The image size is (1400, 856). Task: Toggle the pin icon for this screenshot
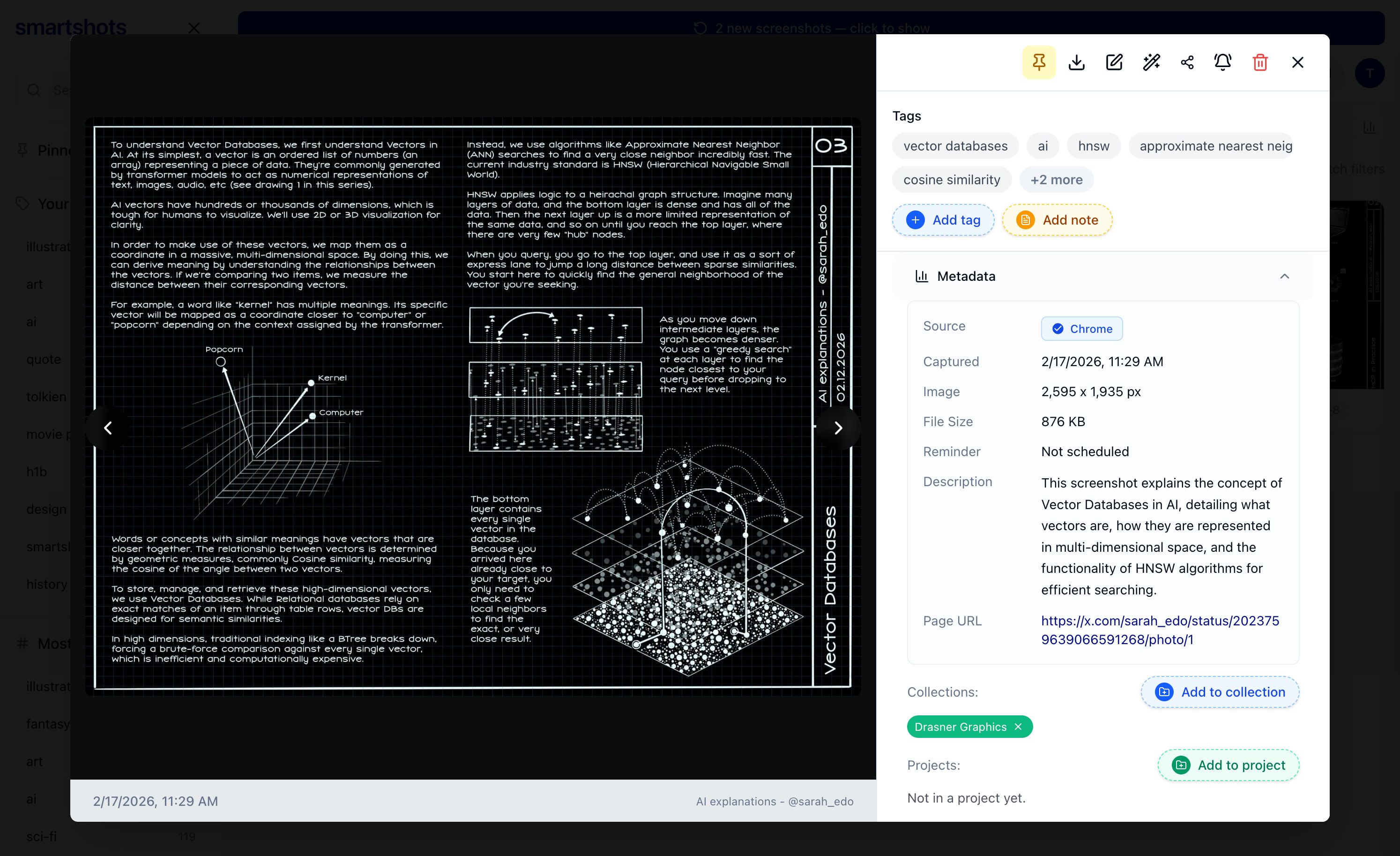pos(1039,62)
